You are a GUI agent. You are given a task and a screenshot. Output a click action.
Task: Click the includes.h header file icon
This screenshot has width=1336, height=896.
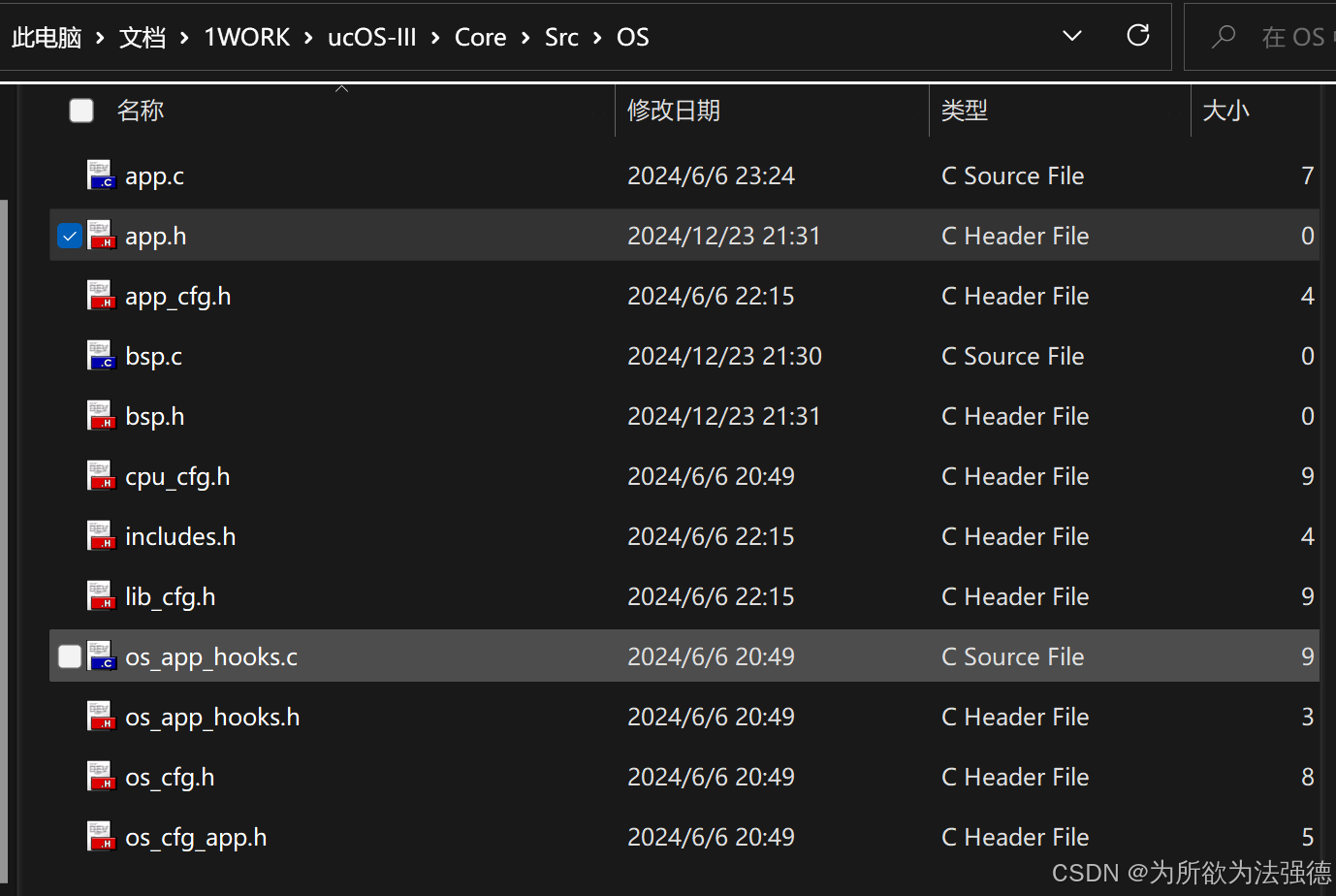[x=102, y=535]
